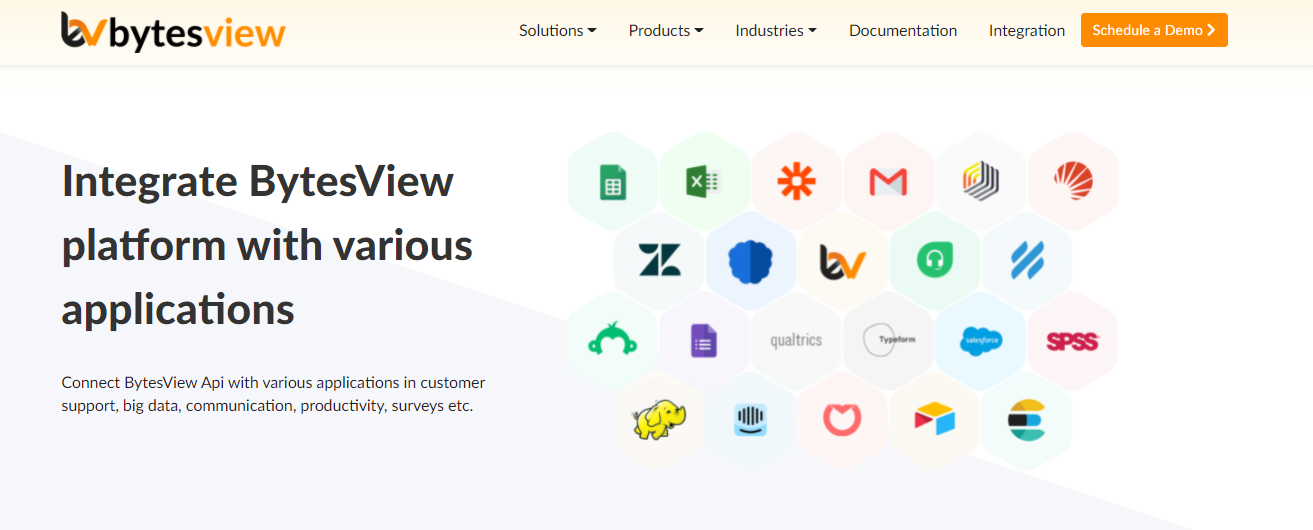Open the green headset Freshdesk icon
This screenshot has width=1313, height=530.
pos(935,261)
